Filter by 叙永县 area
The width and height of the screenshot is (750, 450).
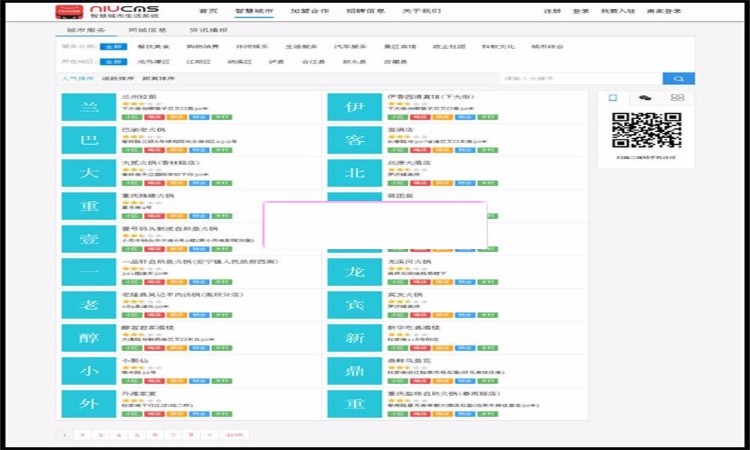[x=354, y=62]
